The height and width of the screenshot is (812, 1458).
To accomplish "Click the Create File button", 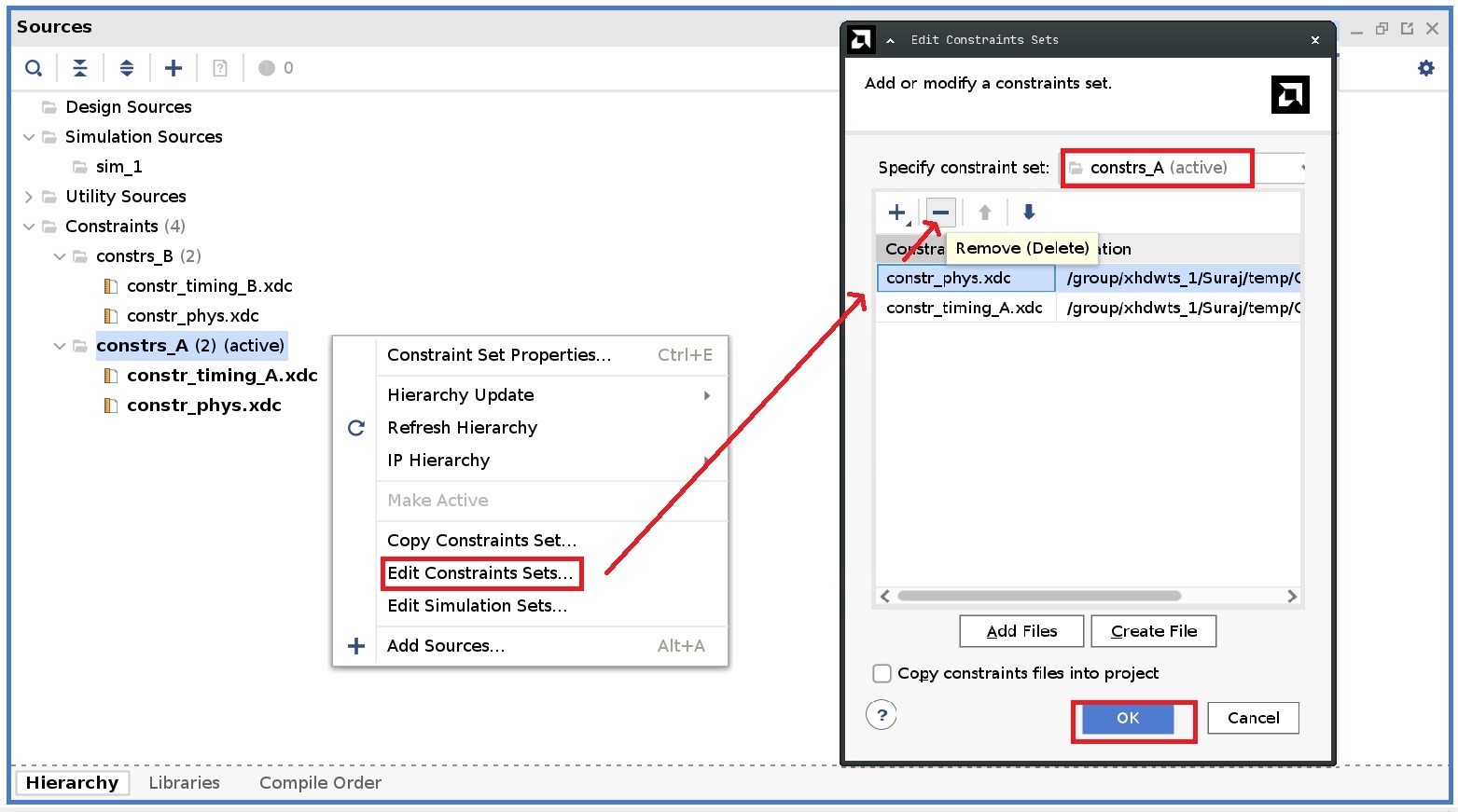I will click(1153, 631).
